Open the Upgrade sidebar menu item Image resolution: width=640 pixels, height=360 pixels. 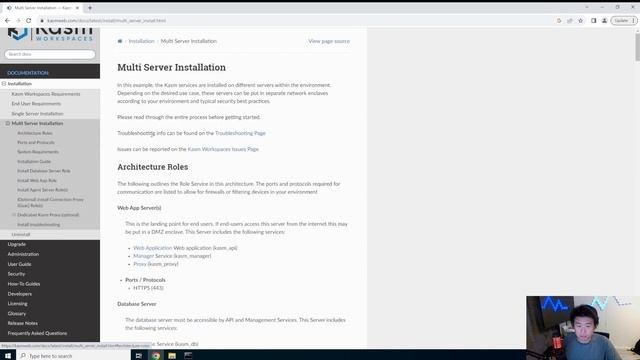click(x=17, y=244)
